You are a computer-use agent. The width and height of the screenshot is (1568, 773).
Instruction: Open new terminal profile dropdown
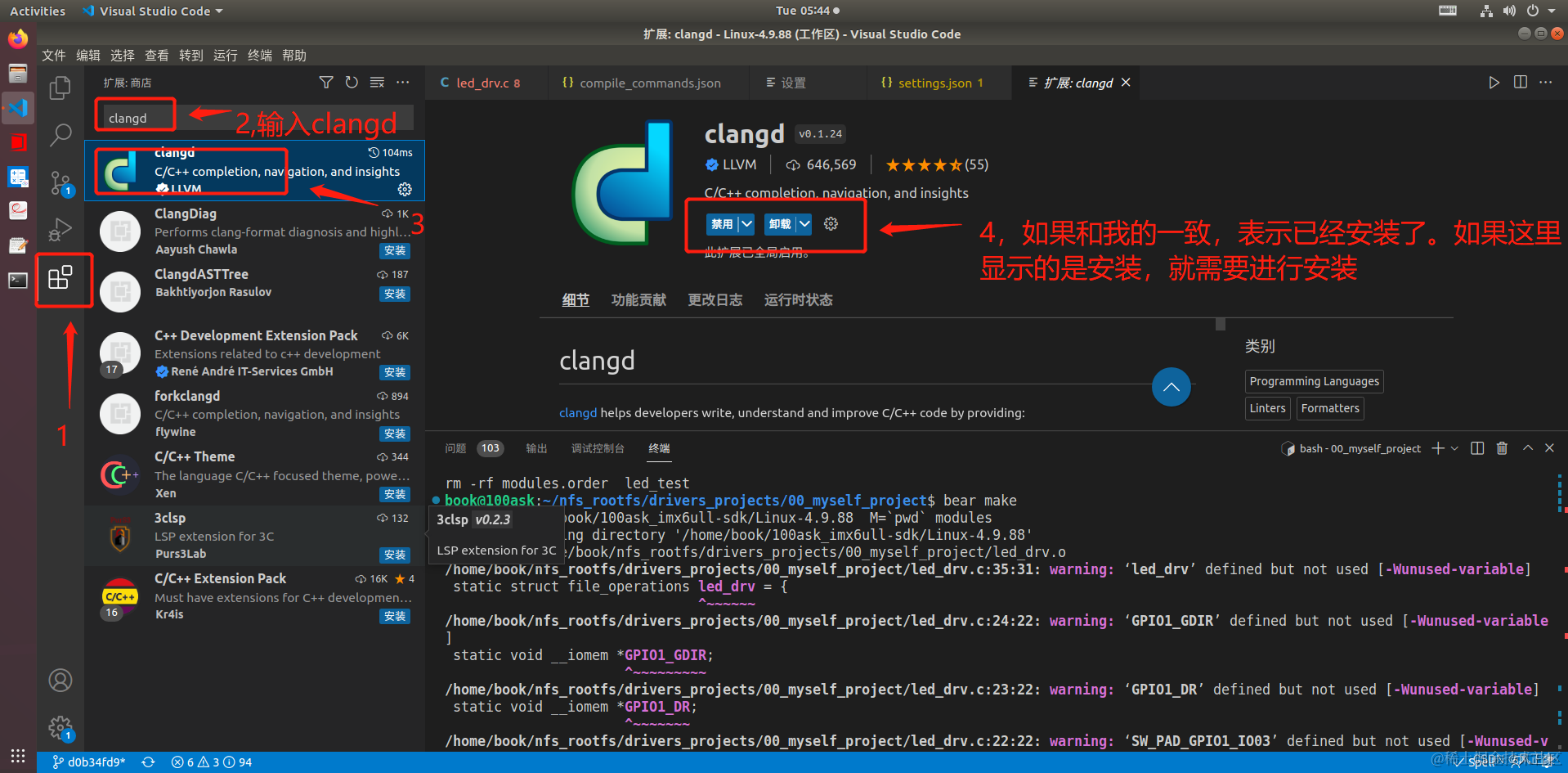[1454, 448]
